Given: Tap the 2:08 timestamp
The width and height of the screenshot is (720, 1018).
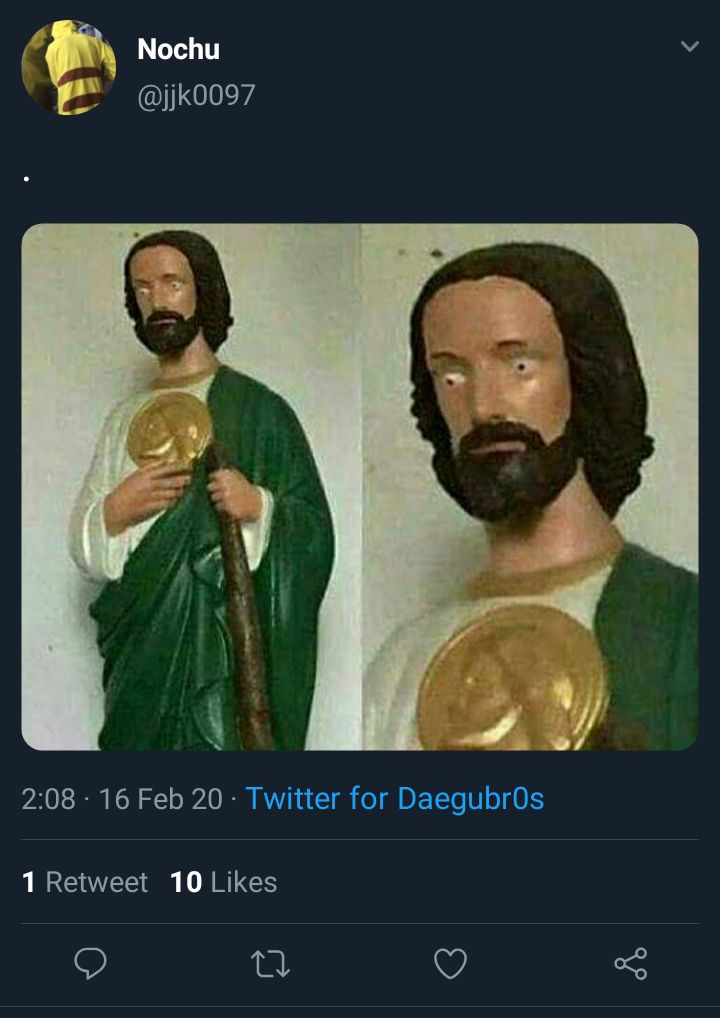Looking at the screenshot, I should coord(48,799).
